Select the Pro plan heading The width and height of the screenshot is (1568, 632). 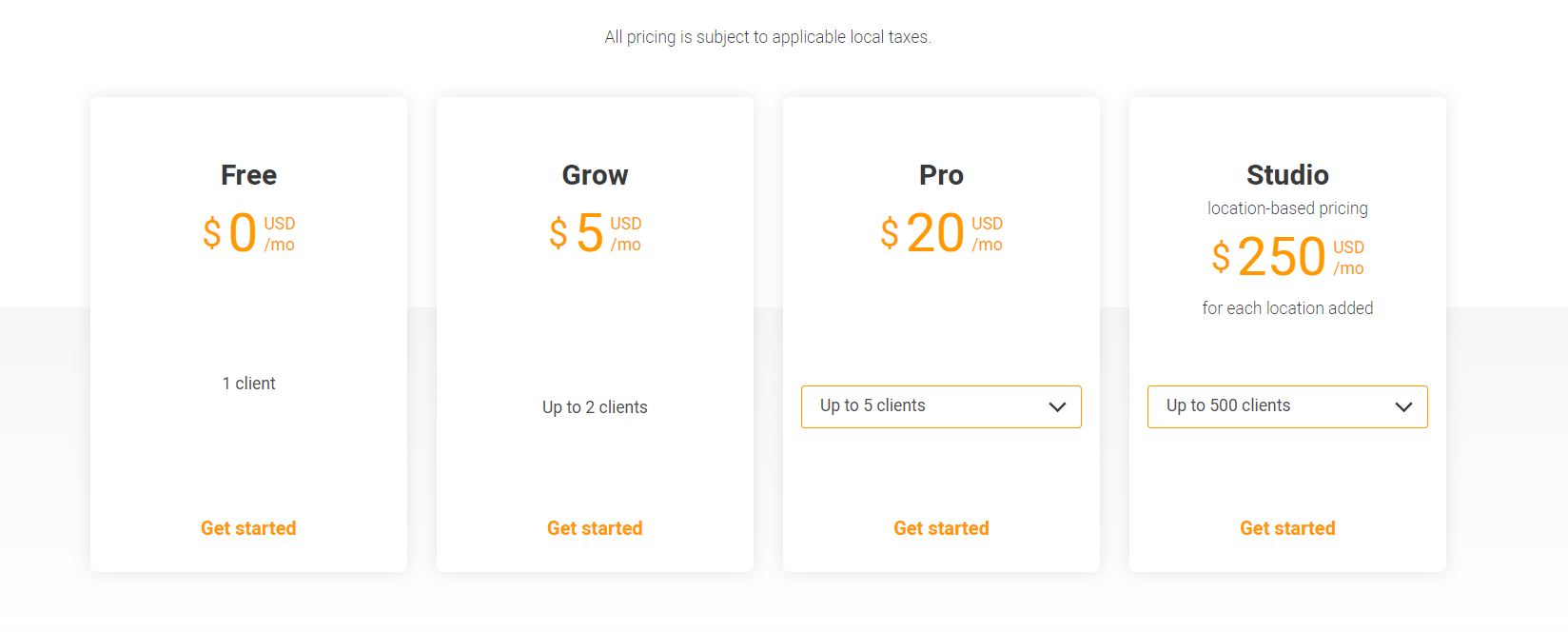pyautogui.click(x=941, y=175)
